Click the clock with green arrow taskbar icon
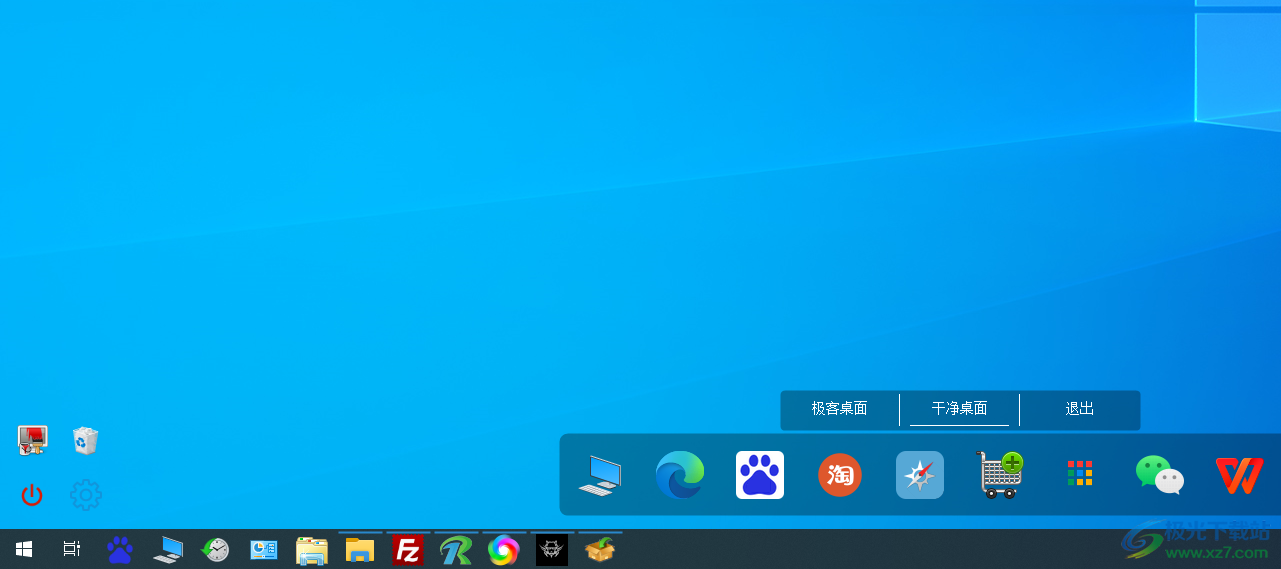Screen dimensions: 1281x569 (216, 550)
